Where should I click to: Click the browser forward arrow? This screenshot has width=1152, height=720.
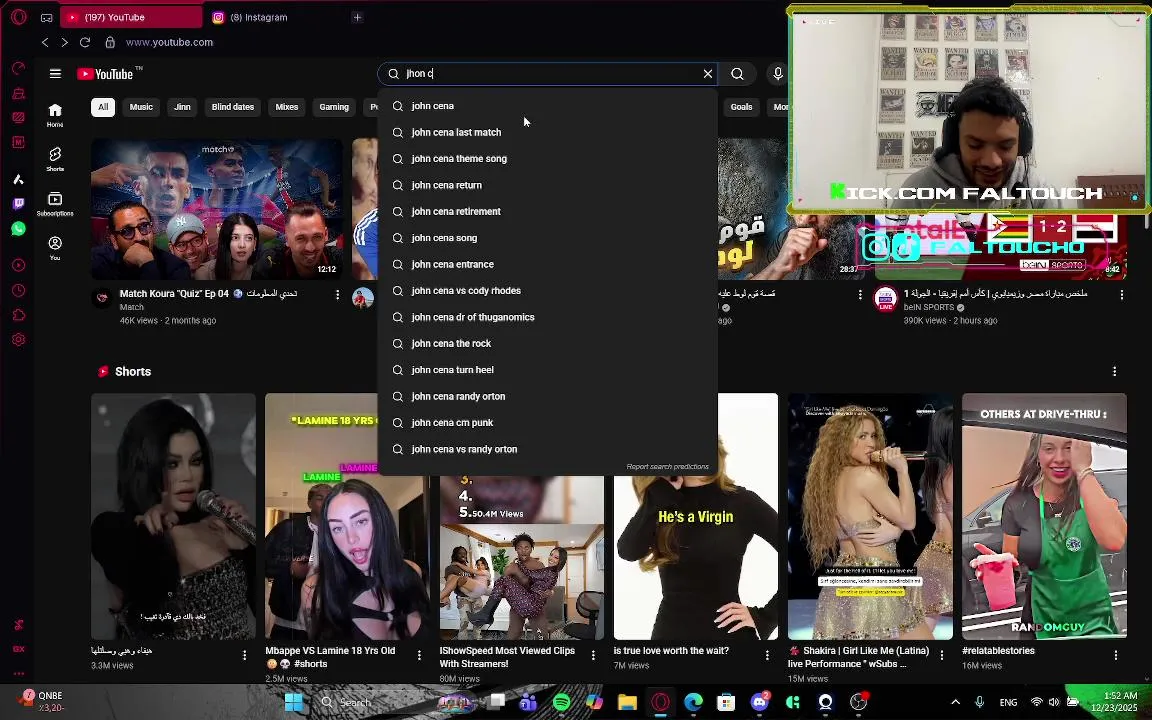coord(65,43)
